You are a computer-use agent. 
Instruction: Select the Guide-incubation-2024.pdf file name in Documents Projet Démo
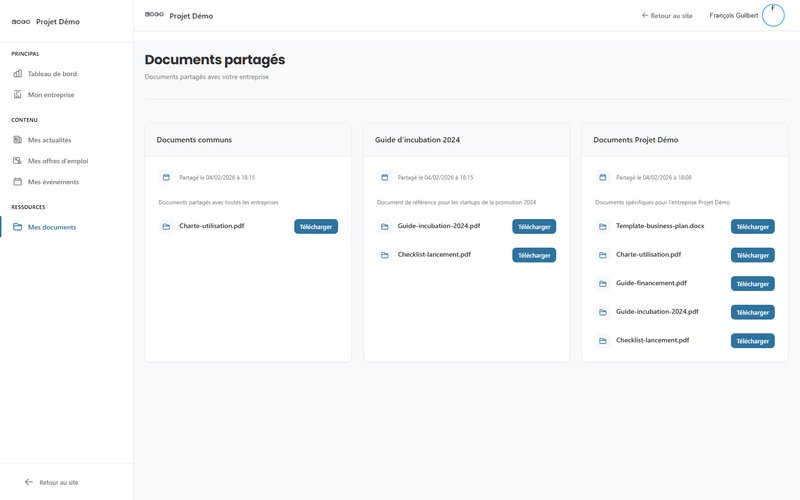pyautogui.click(x=657, y=312)
